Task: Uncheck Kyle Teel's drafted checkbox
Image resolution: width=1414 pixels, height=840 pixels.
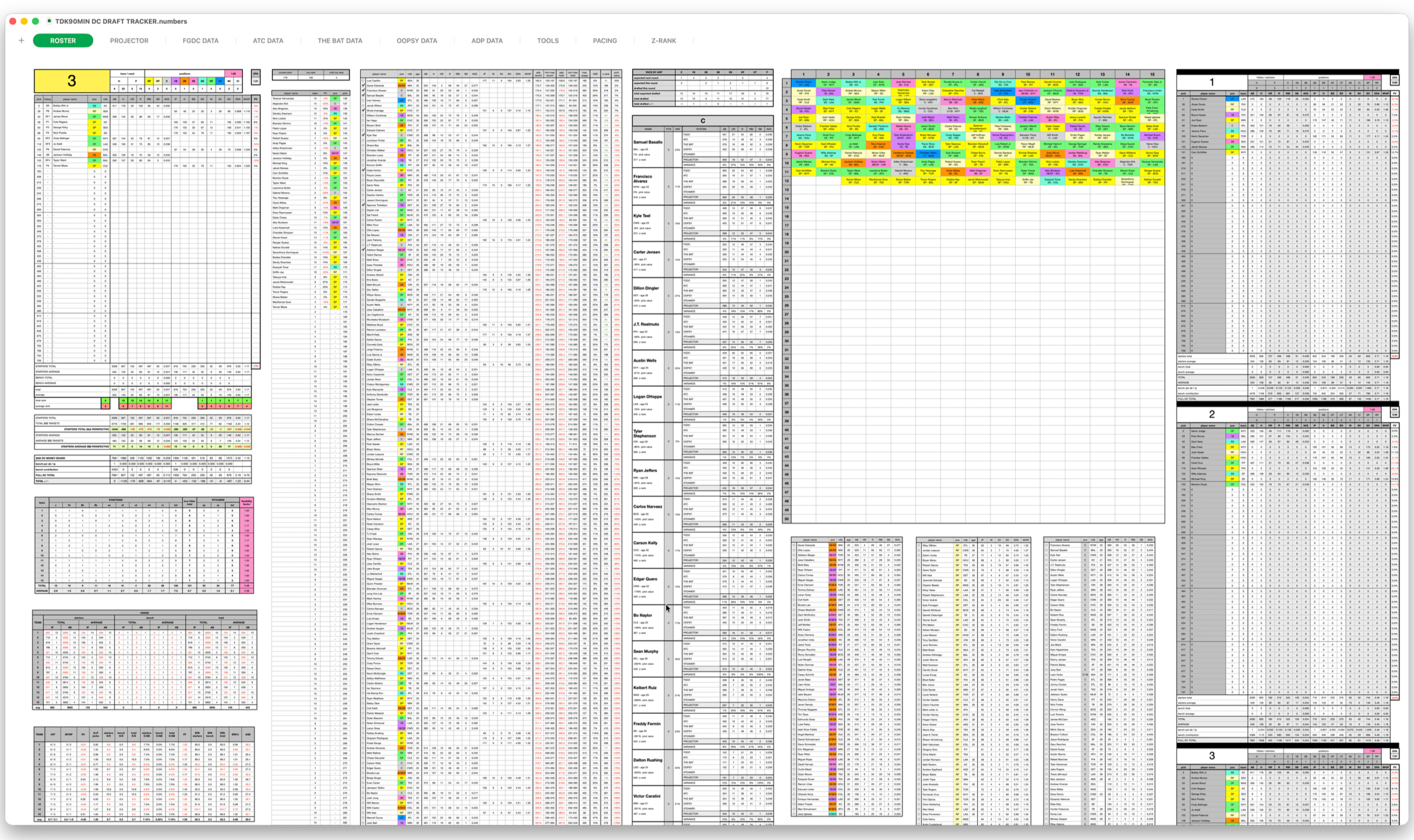Action: [363, 135]
